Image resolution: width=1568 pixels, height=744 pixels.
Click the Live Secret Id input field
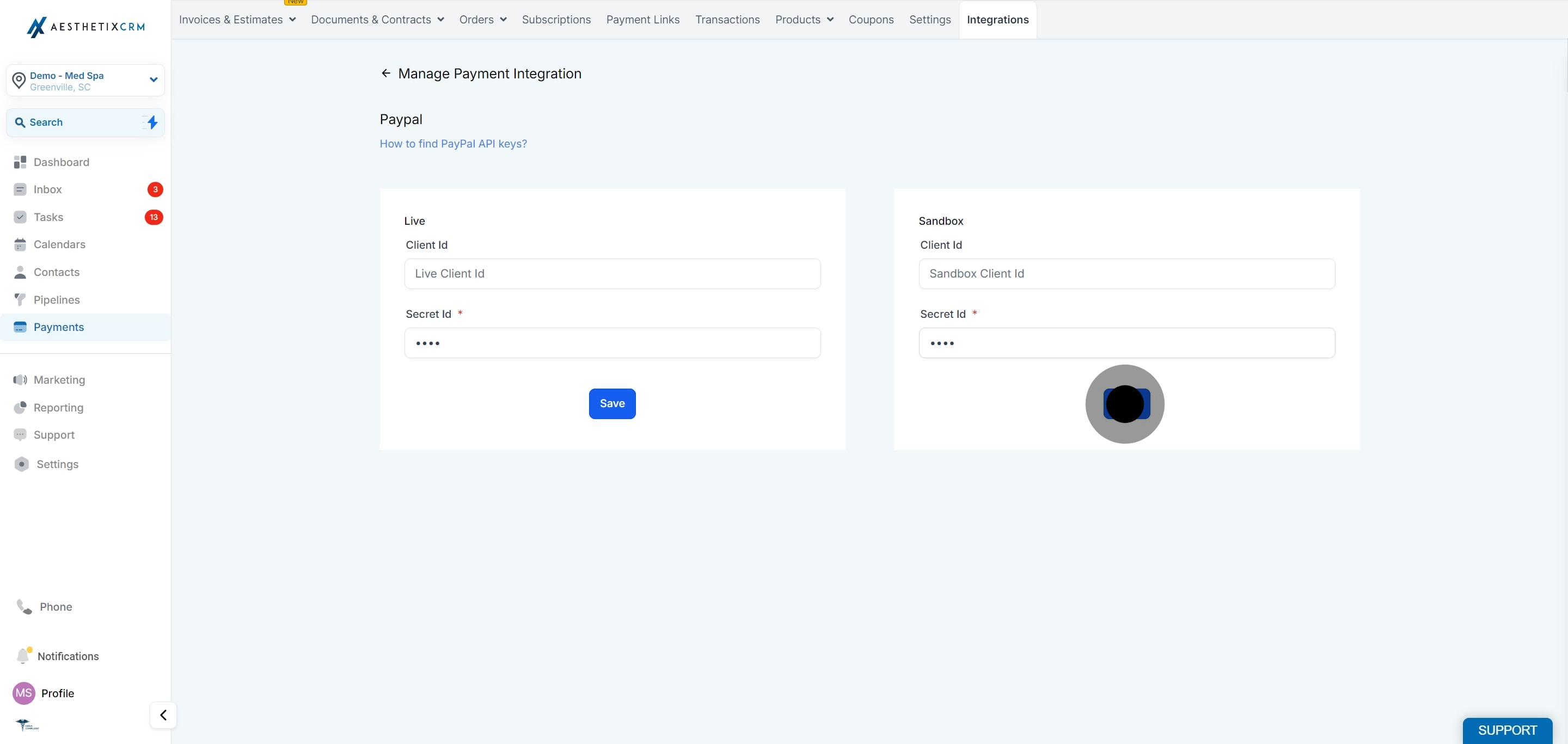point(612,343)
